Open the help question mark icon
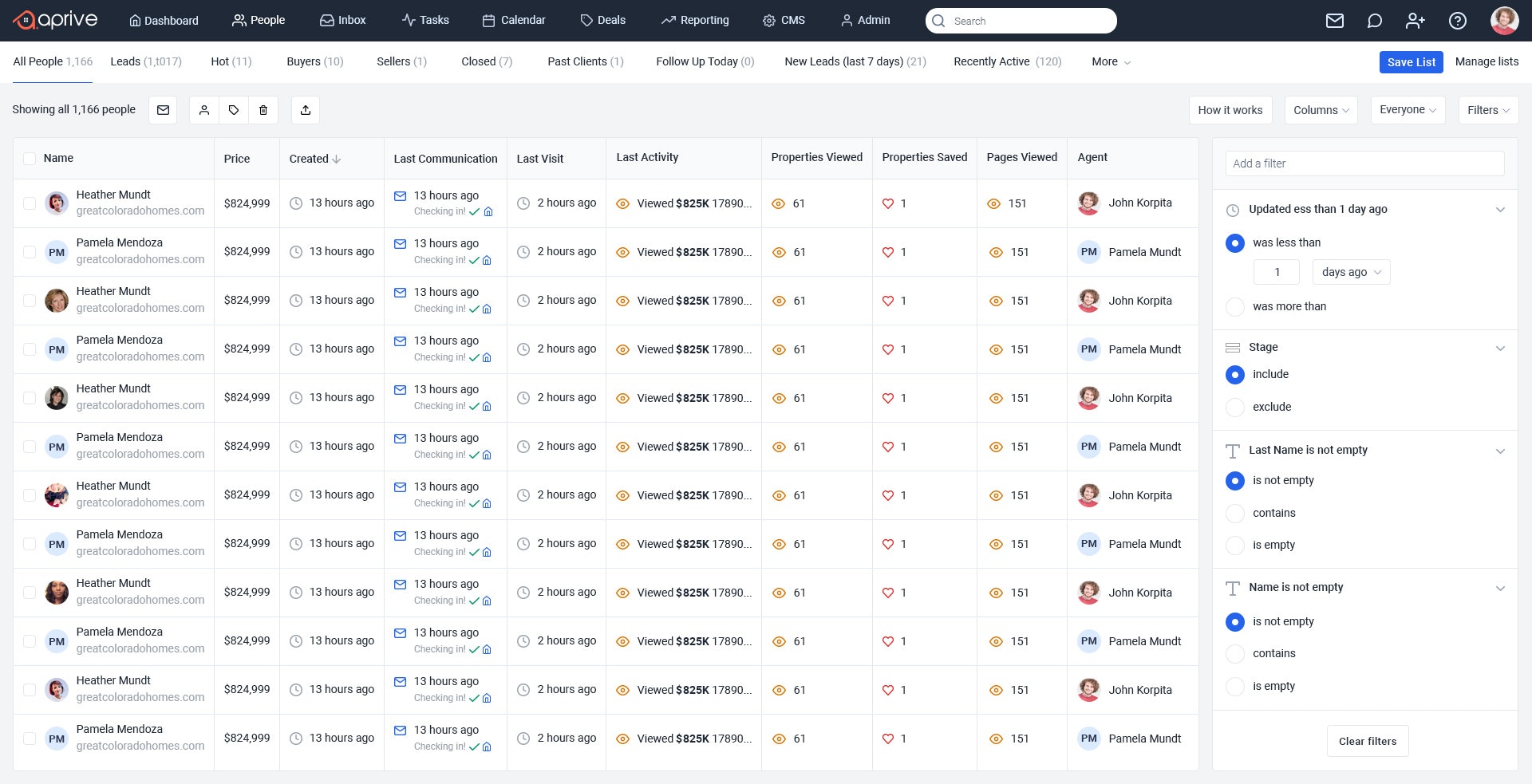Screen dimensions: 1532x784 1458,21
